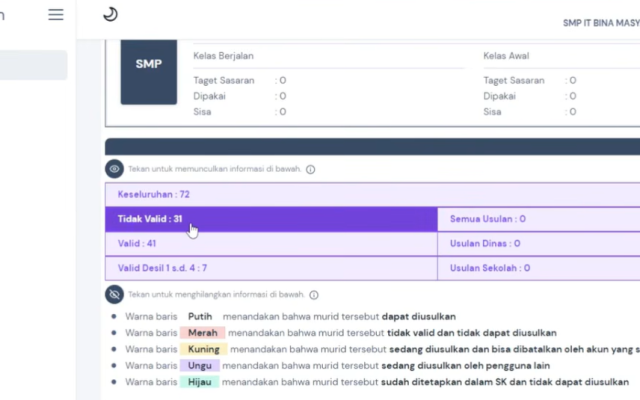The height and width of the screenshot is (400, 640).
Task: Click 'Sisa' under Kelas Berjalan
Action: click(x=202, y=112)
